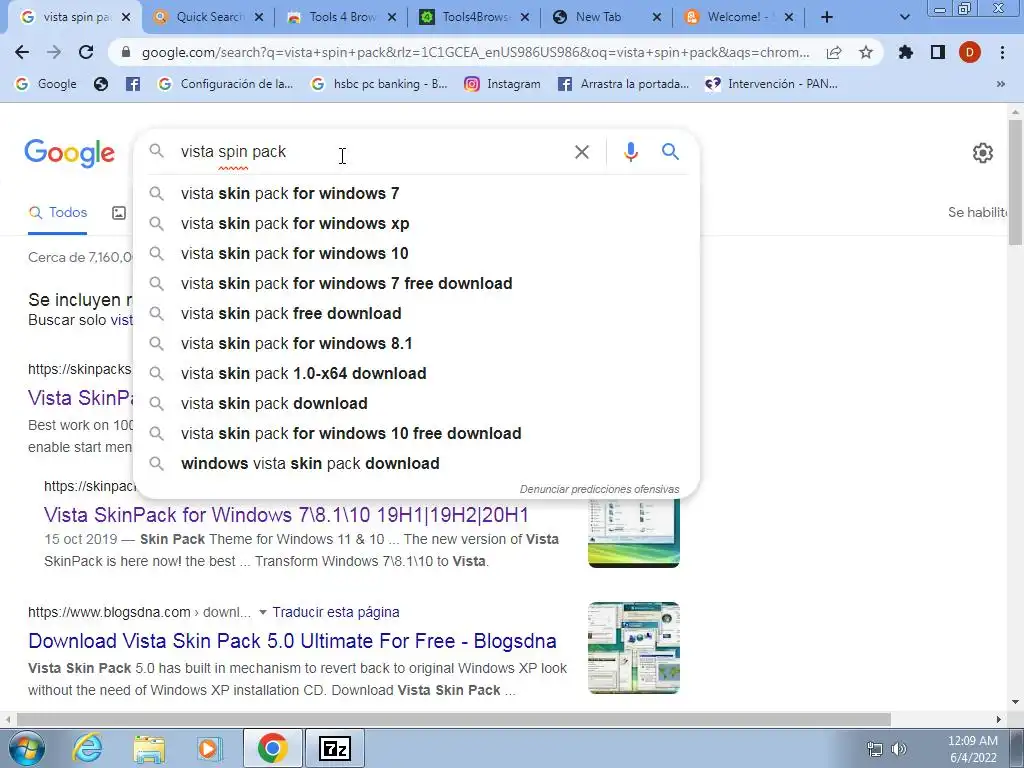Open Google settings gear icon

(x=983, y=153)
